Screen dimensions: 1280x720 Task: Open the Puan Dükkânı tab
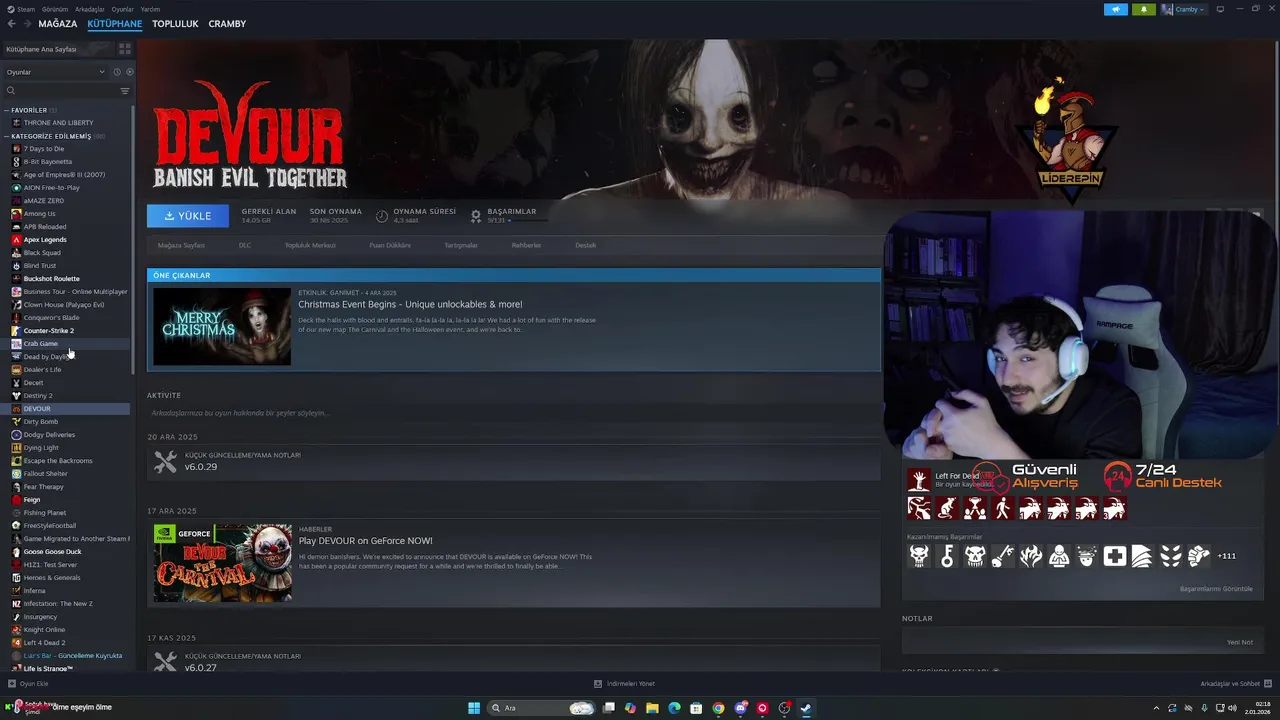(390, 245)
